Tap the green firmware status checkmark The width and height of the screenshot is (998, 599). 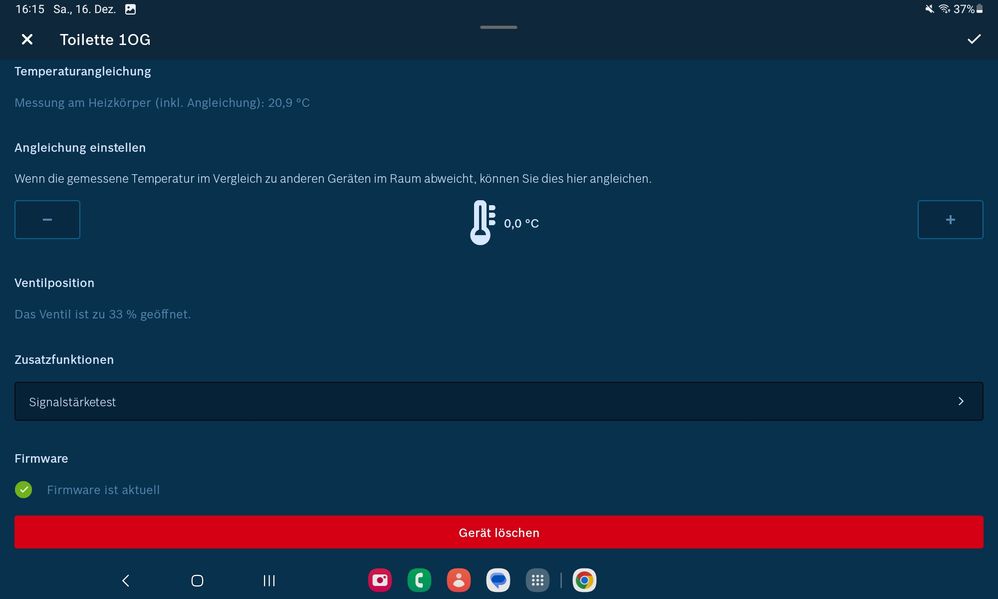pos(23,490)
